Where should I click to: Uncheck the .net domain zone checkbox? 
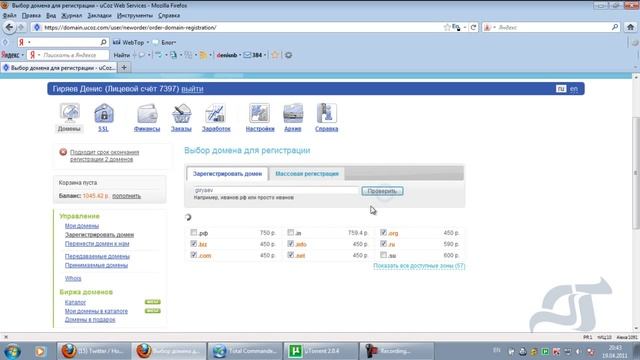point(291,255)
